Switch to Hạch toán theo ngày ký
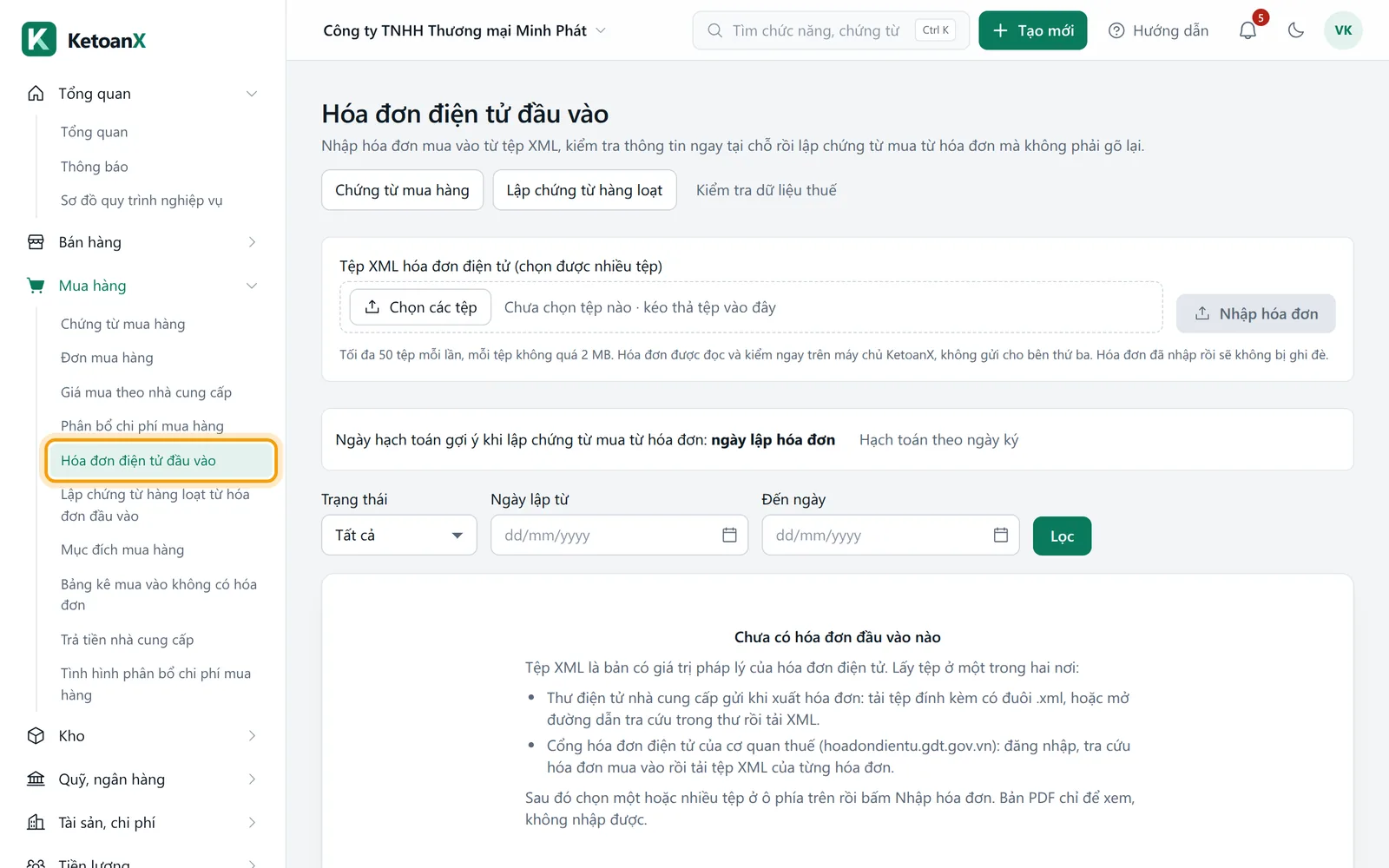The height and width of the screenshot is (868, 1389). click(938, 440)
